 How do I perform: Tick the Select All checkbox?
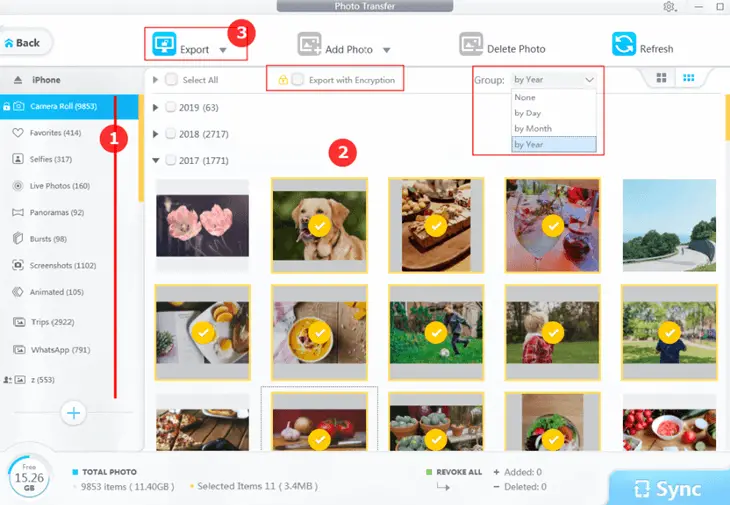pos(171,80)
